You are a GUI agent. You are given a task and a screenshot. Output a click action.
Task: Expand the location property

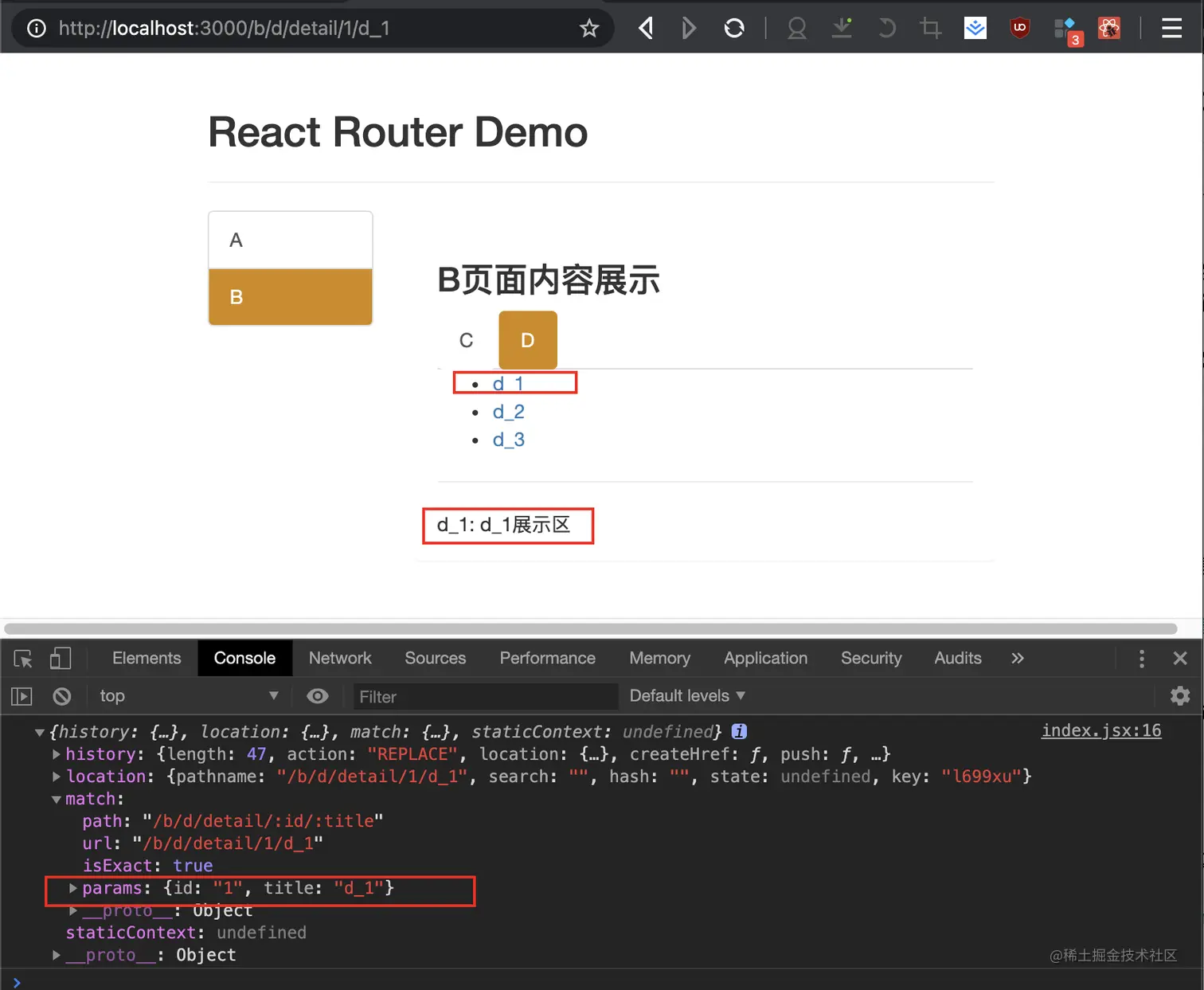click(56, 776)
